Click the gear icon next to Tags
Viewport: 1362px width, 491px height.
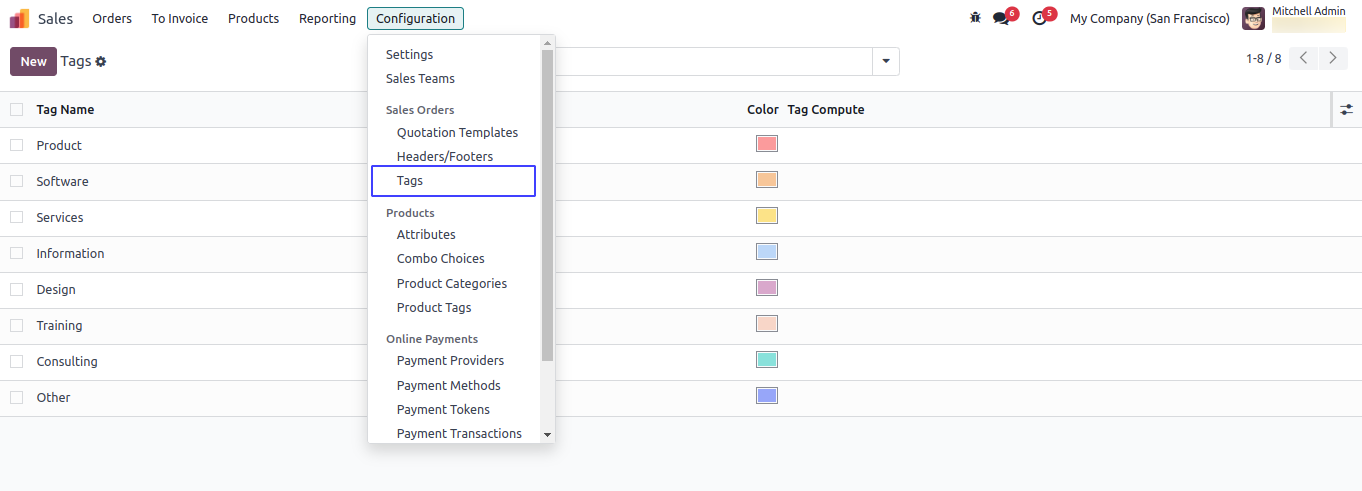tap(101, 62)
